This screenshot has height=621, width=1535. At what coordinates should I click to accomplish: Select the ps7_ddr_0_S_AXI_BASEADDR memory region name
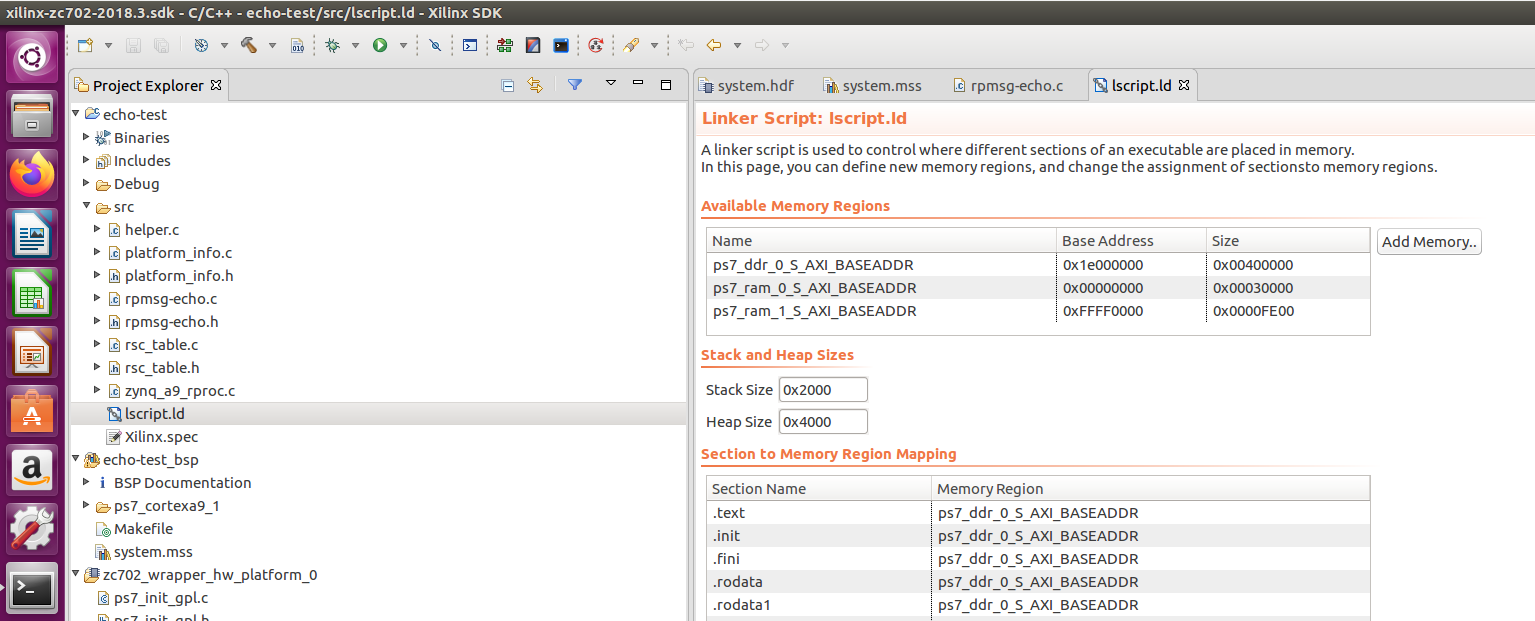tap(813, 265)
